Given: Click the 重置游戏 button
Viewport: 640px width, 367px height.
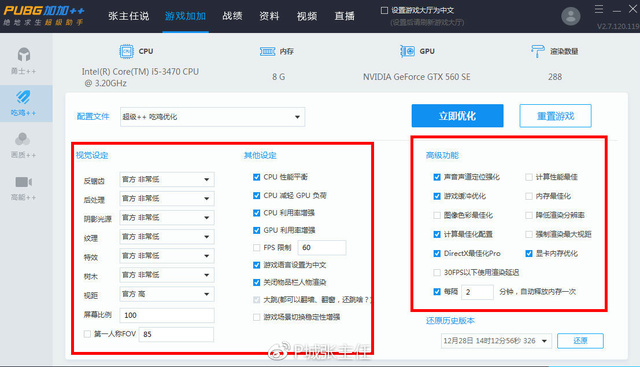Looking at the screenshot, I should (555, 116).
